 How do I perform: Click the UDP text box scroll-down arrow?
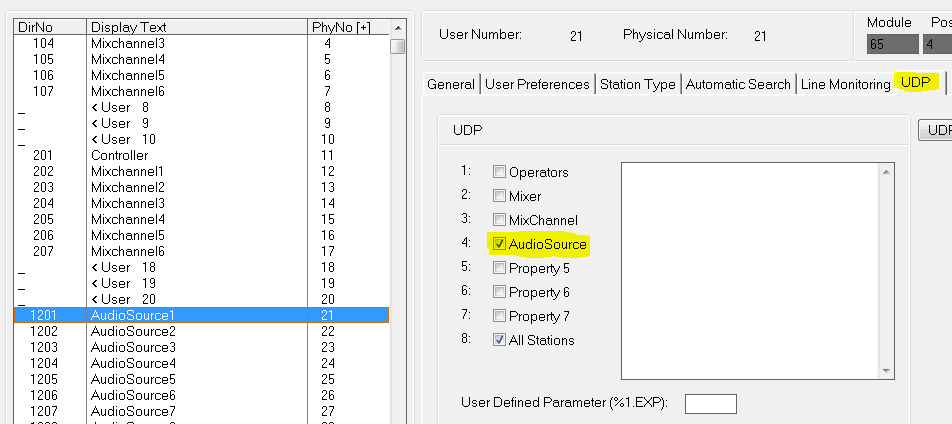pos(884,370)
